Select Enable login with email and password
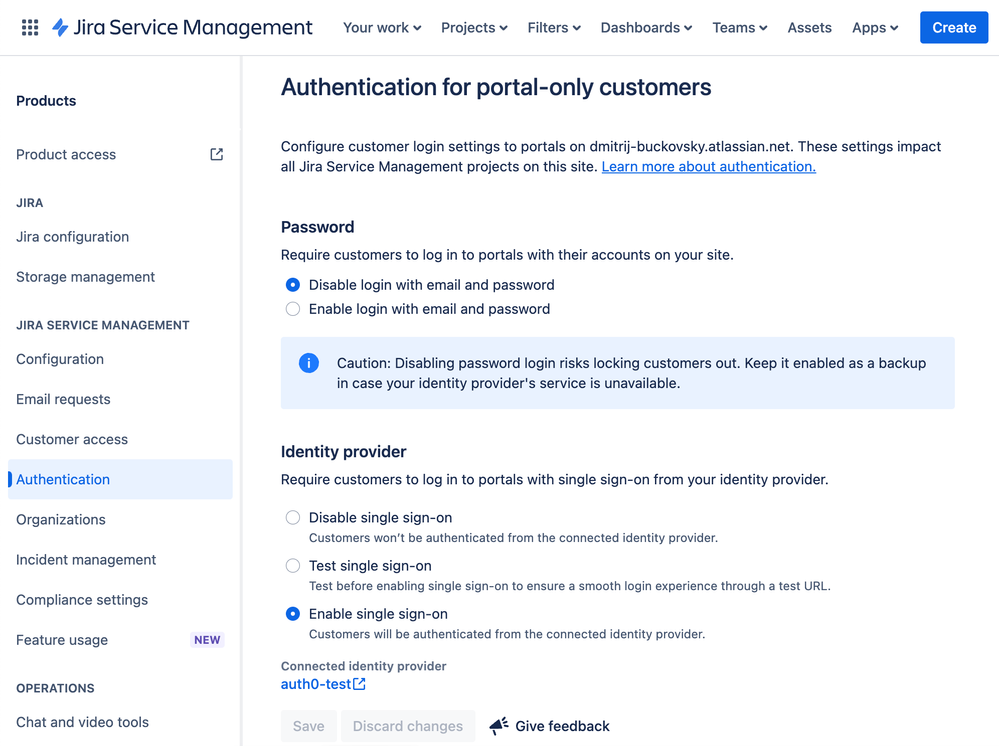This screenshot has width=999, height=746. click(292, 309)
